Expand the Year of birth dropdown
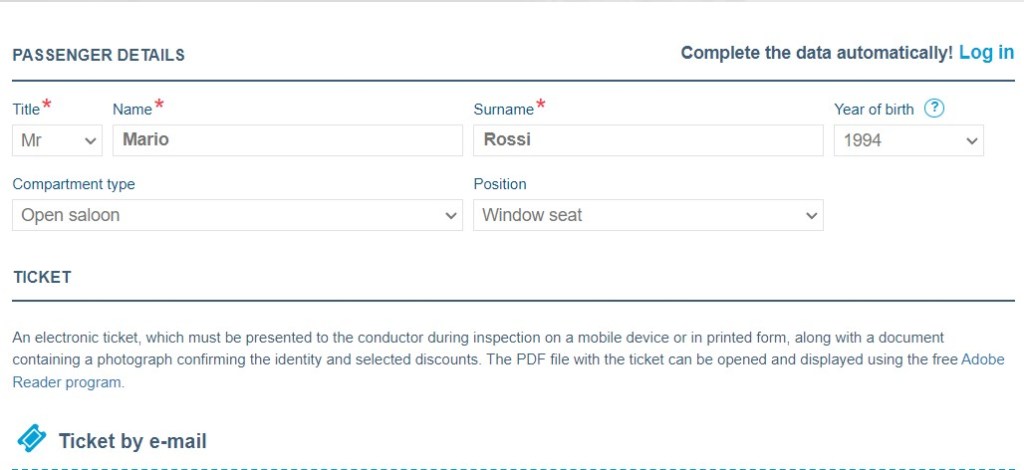The height and width of the screenshot is (470, 1024). tap(908, 141)
